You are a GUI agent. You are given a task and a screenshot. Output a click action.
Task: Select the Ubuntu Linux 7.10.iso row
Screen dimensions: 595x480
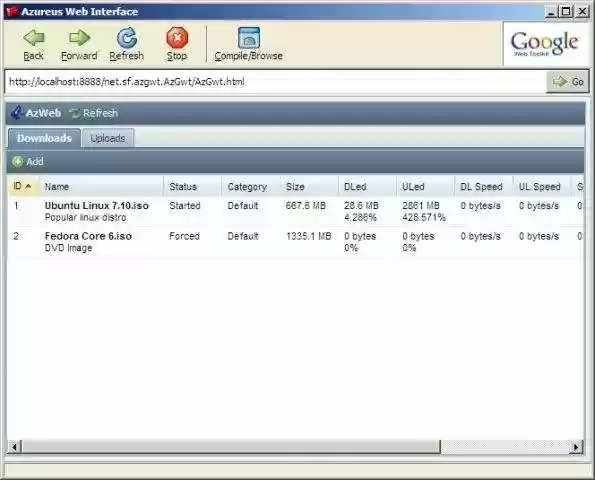296,211
